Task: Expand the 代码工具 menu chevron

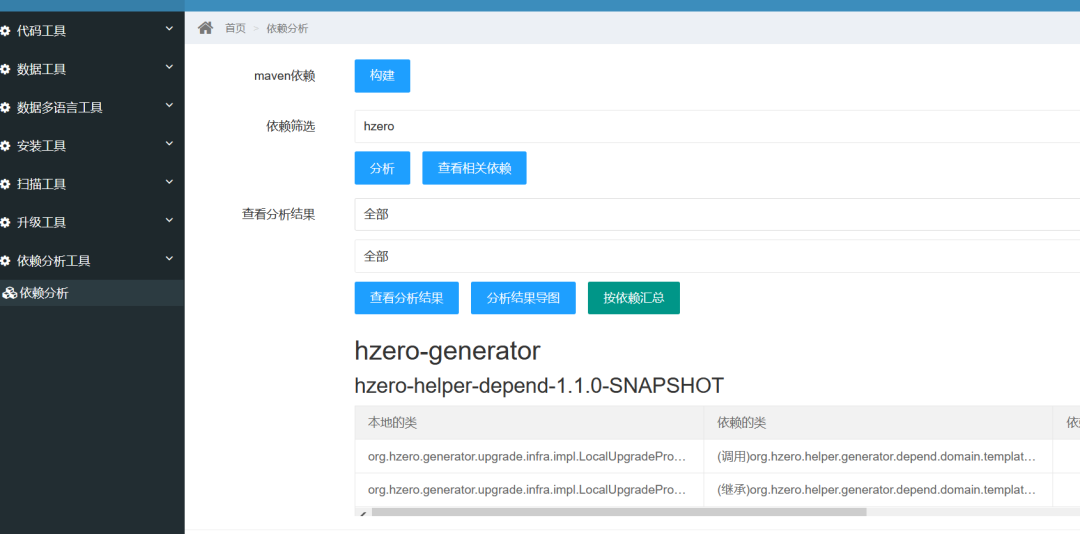Action: pos(169,29)
